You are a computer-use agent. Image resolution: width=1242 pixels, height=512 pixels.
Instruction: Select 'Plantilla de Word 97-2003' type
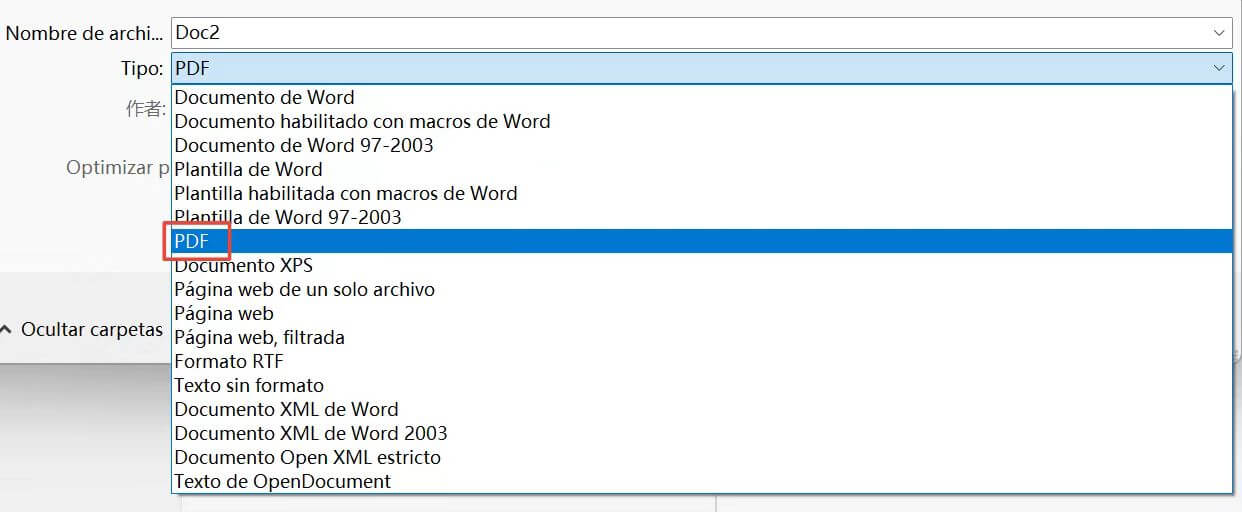702,217
